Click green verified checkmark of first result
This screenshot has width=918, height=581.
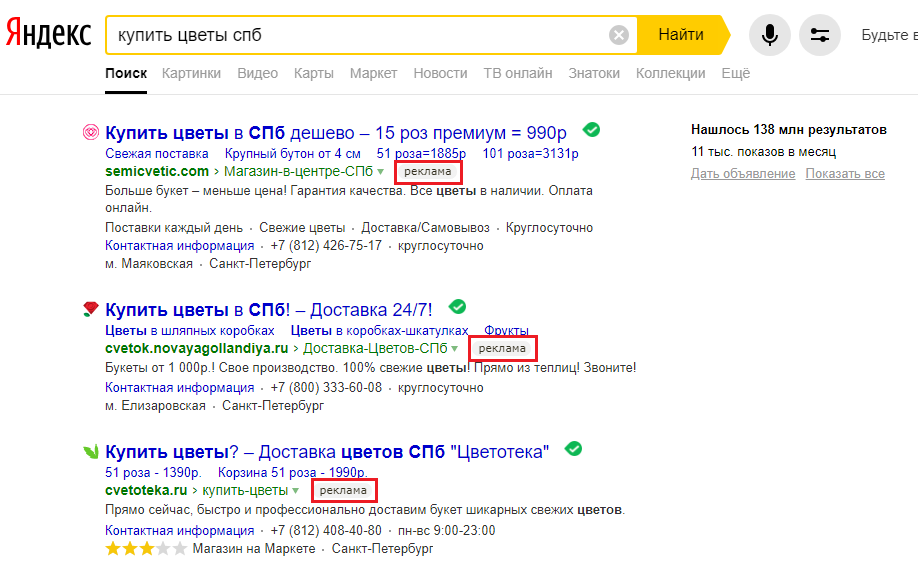(592, 130)
